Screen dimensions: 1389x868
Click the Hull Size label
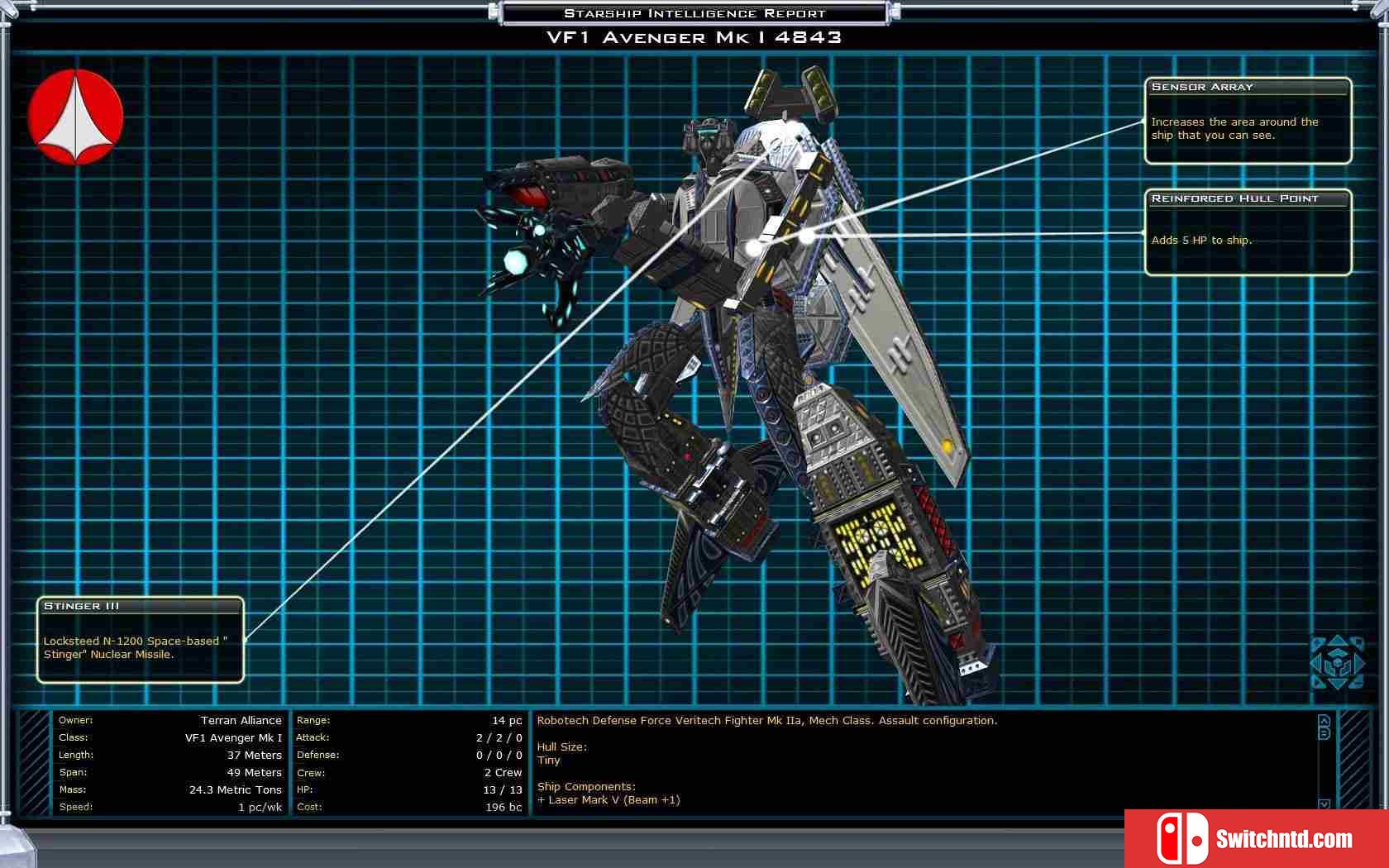click(562, 747)
